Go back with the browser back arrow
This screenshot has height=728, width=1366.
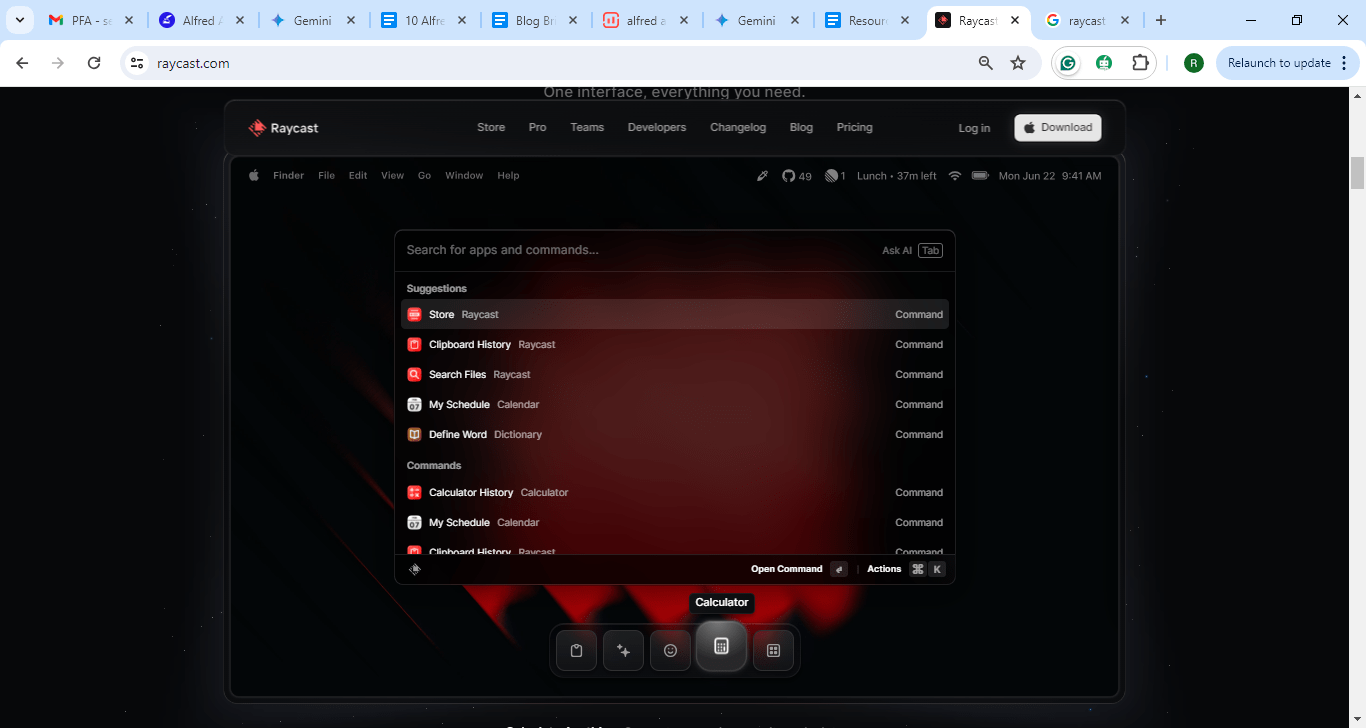coord(22,63)
